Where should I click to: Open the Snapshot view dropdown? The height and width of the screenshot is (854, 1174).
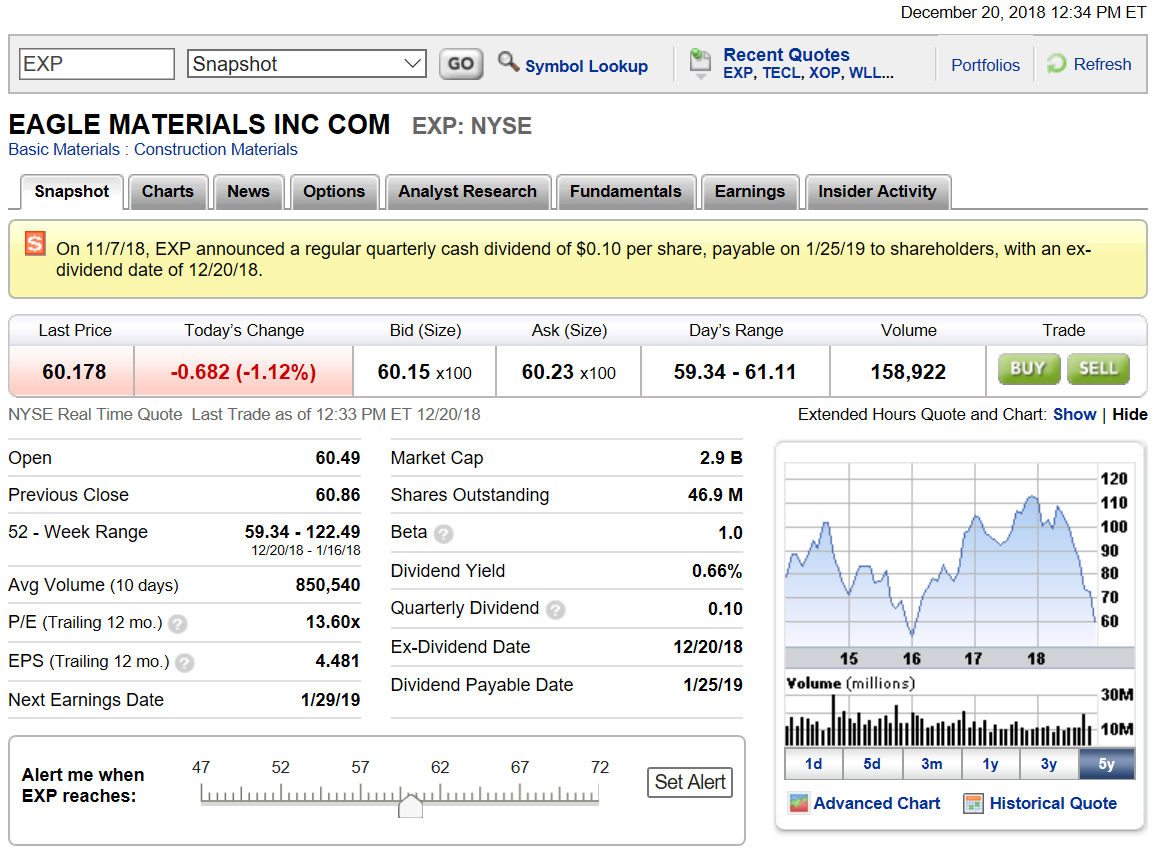[306, 62]
